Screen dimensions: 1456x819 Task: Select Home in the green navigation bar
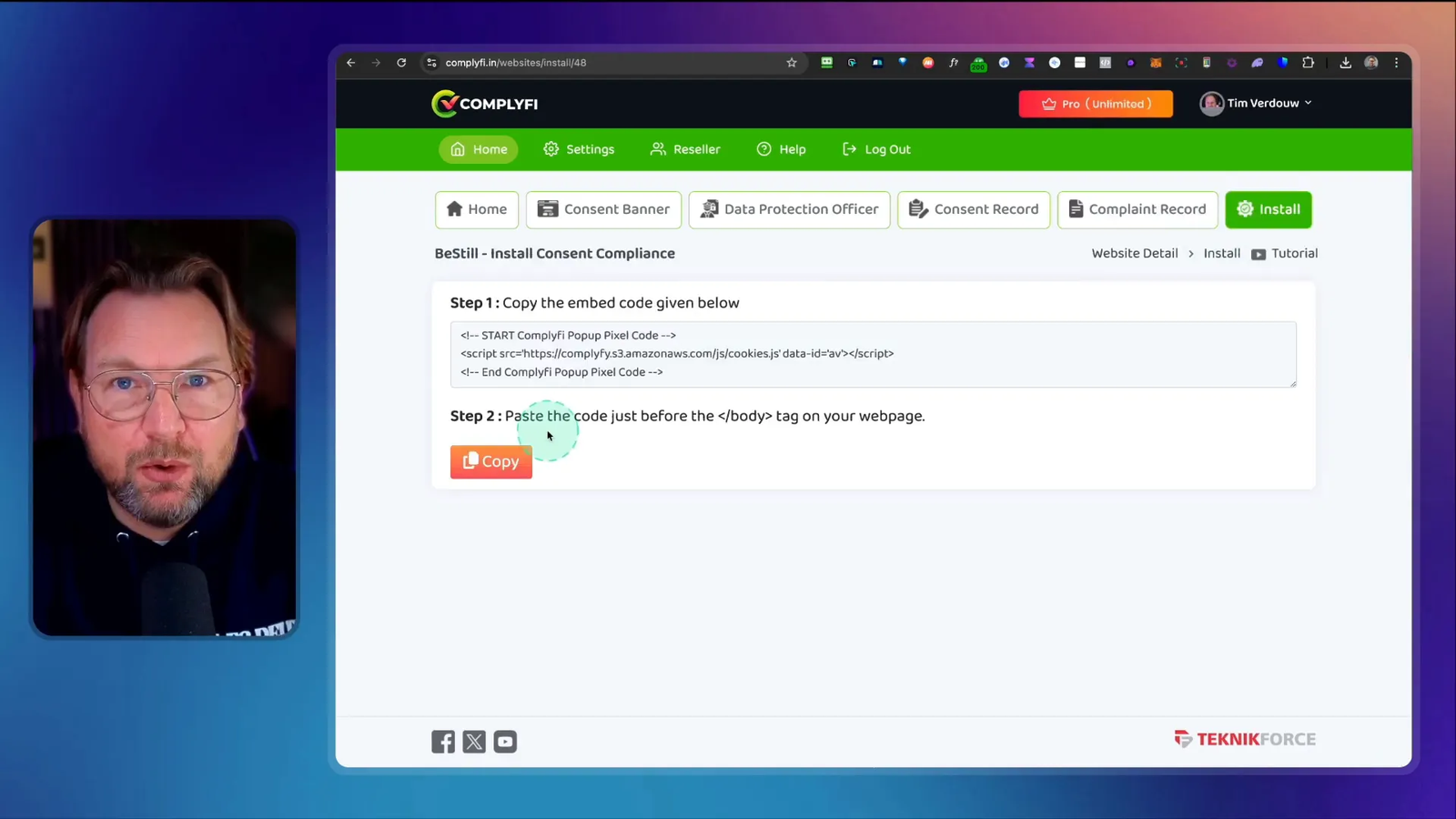(x=479, y=149)
